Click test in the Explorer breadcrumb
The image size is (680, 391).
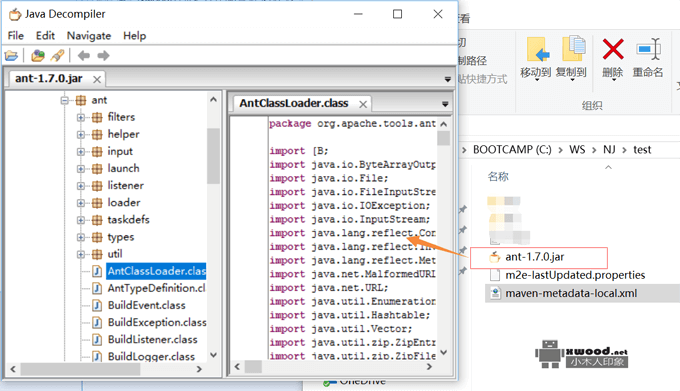tap(642, 150)
